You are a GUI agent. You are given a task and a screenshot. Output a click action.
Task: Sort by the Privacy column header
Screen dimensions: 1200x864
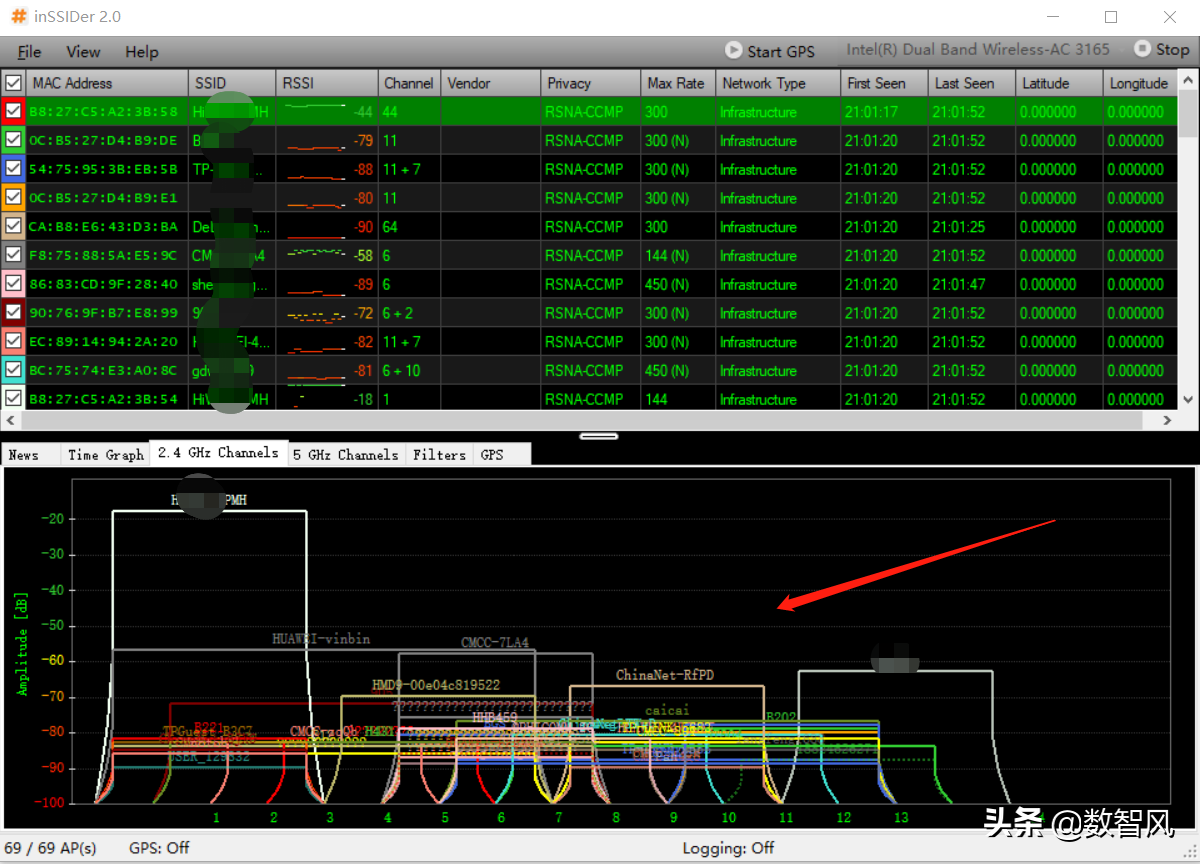coord(590,83)
